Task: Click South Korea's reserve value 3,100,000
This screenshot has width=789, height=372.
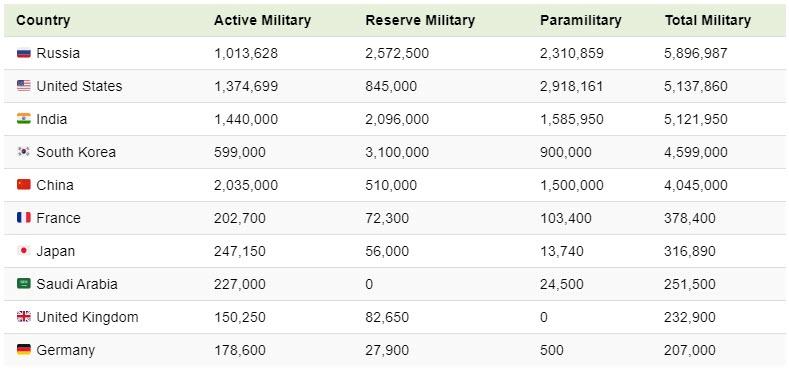Action: [397, 153]
